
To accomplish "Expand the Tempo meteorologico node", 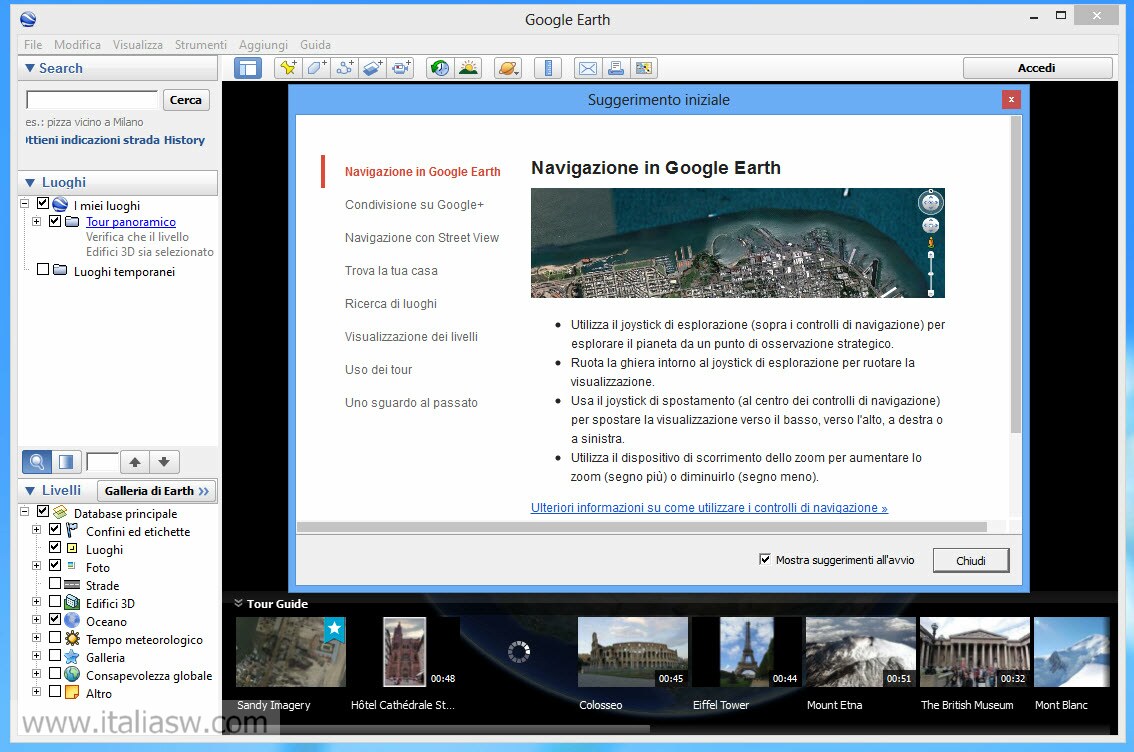I will [36, 638].
